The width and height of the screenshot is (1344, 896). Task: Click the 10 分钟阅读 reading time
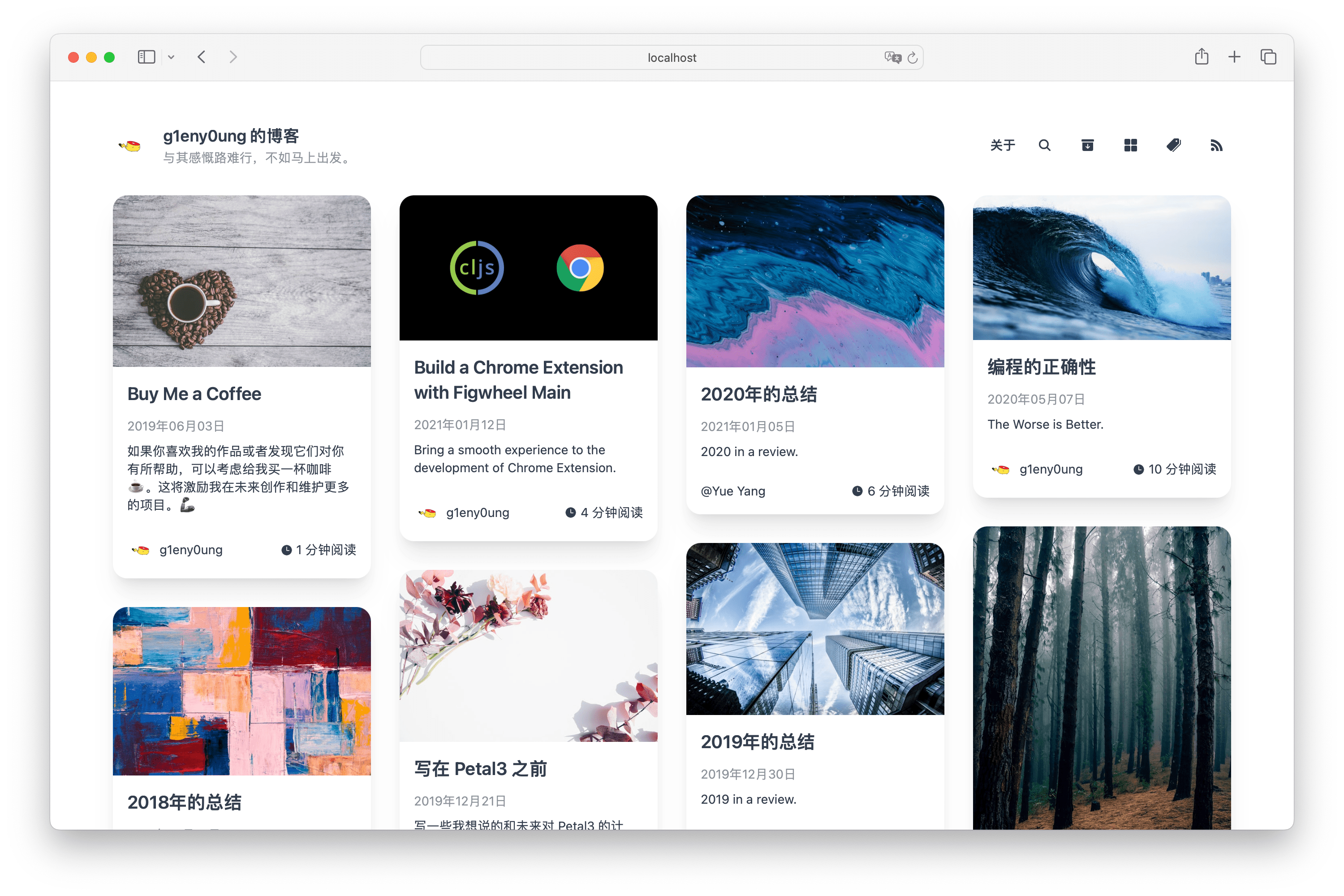[x=1182, y=469]
